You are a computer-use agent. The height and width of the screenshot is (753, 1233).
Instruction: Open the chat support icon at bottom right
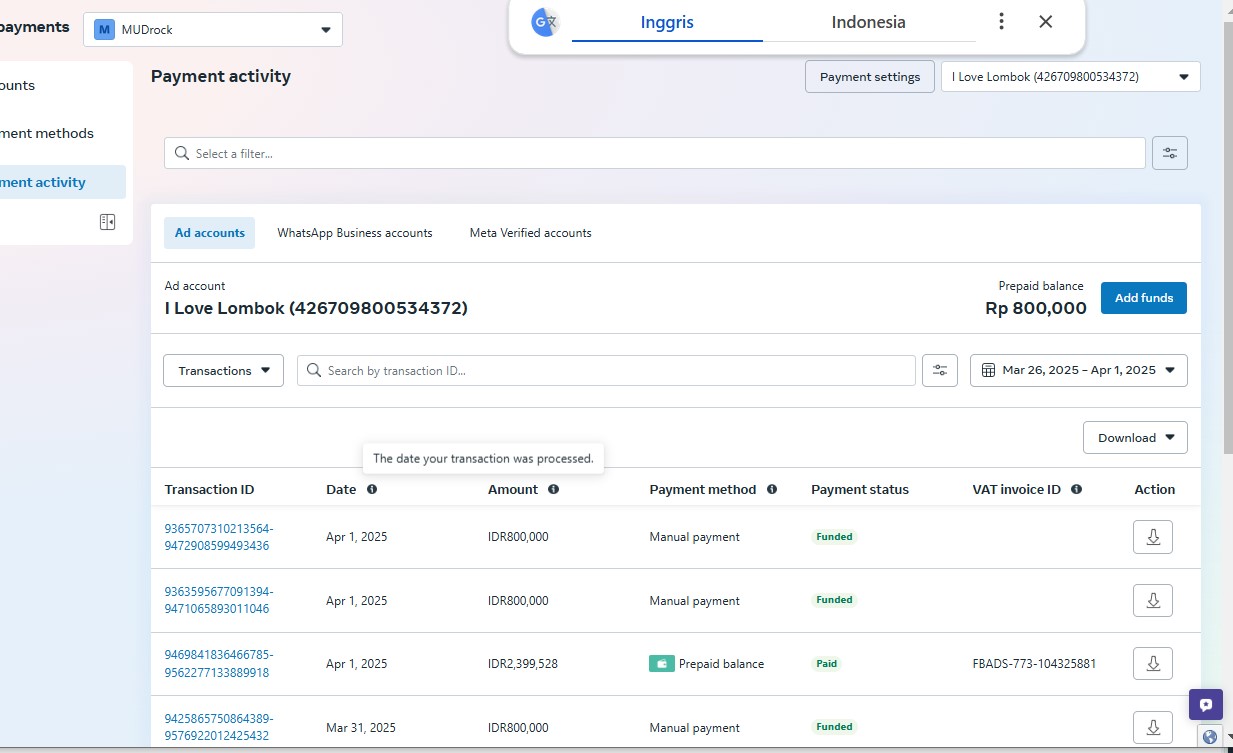click(1205, 704)
